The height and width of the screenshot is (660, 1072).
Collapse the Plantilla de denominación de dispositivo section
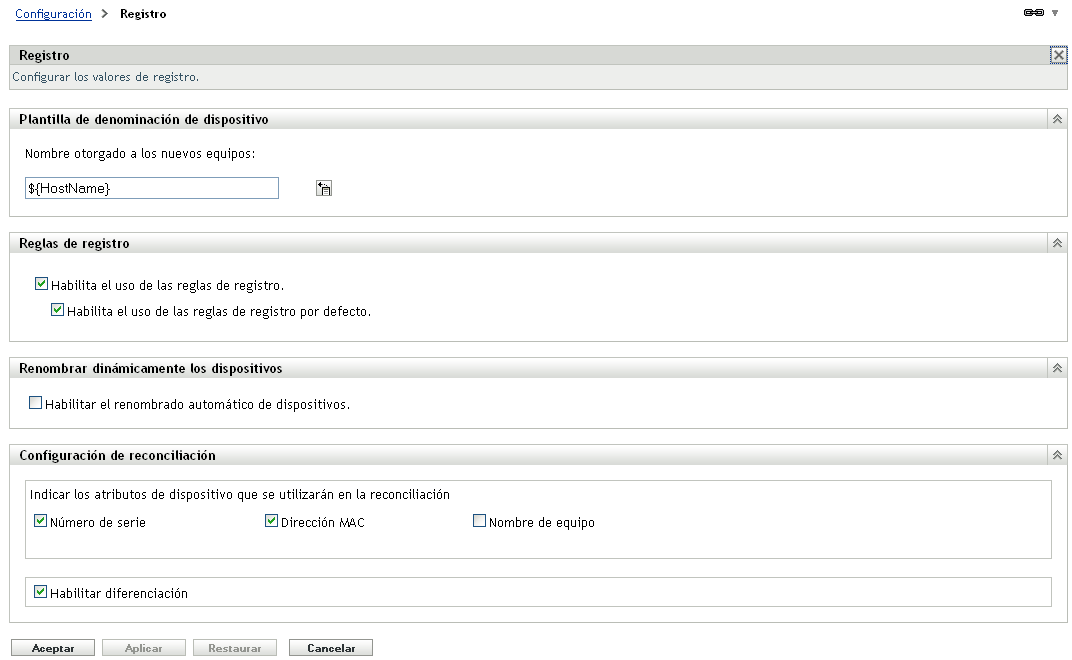1057,119
